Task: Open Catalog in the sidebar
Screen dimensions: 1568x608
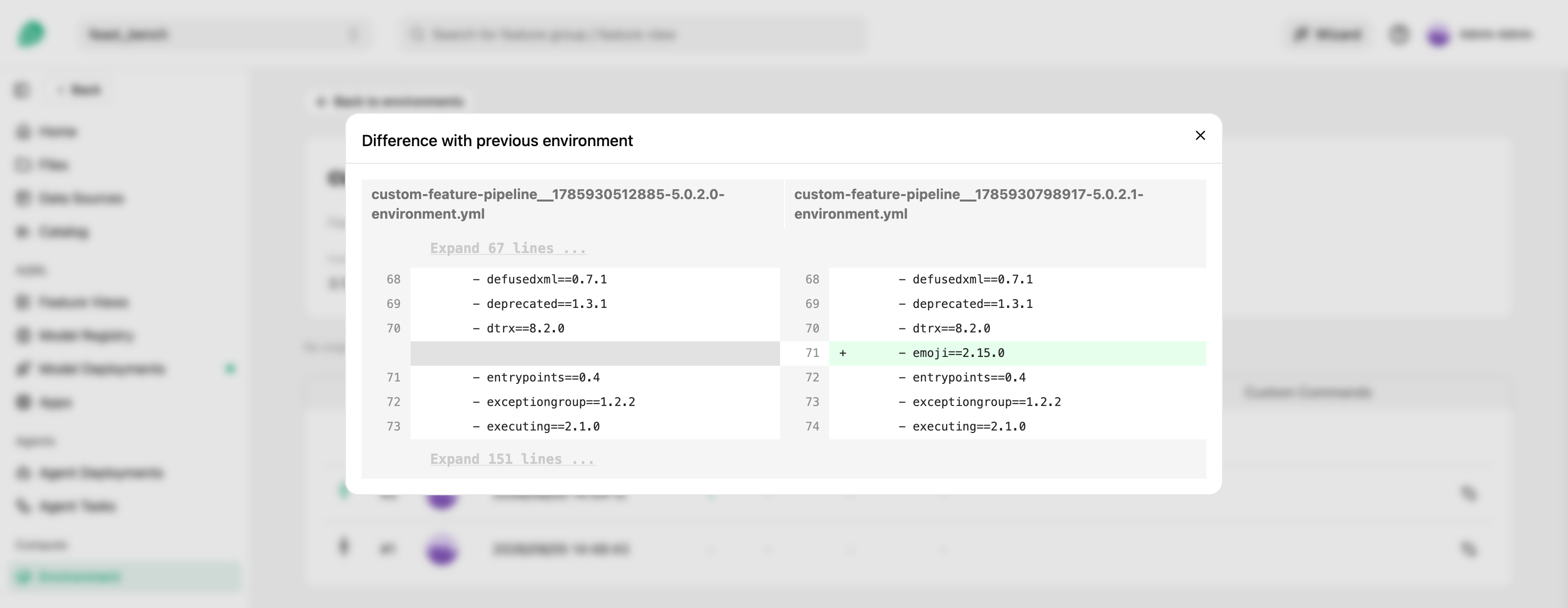Action: [x=63, y=231]
